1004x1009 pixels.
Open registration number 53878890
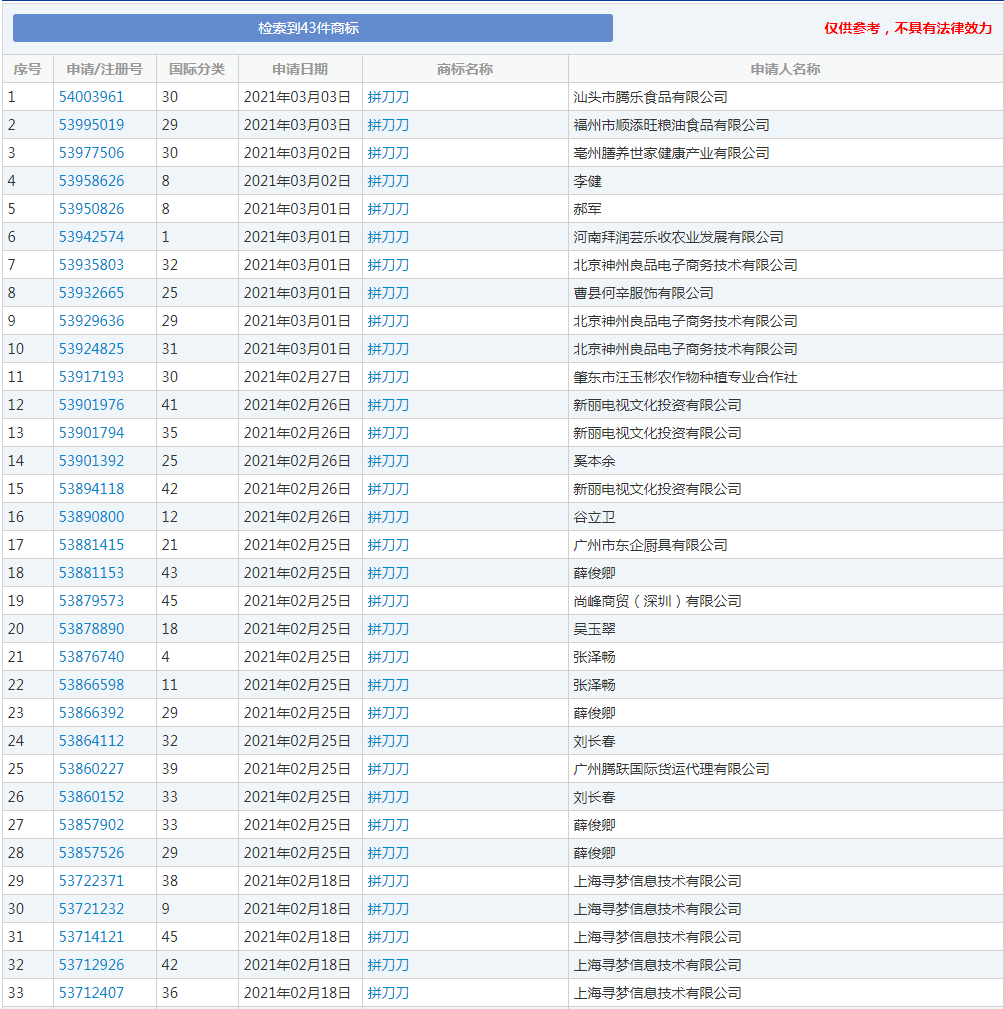click(91, 629)
